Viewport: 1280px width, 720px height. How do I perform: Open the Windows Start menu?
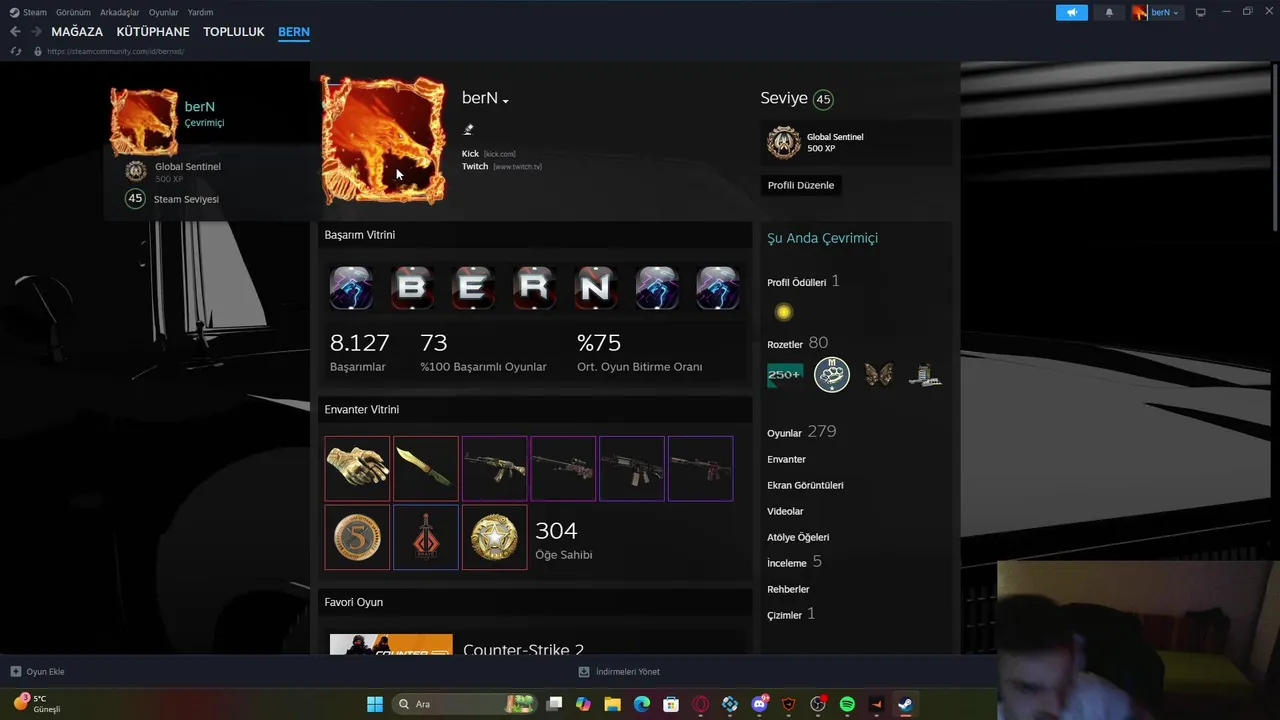(x=375, y=704)
